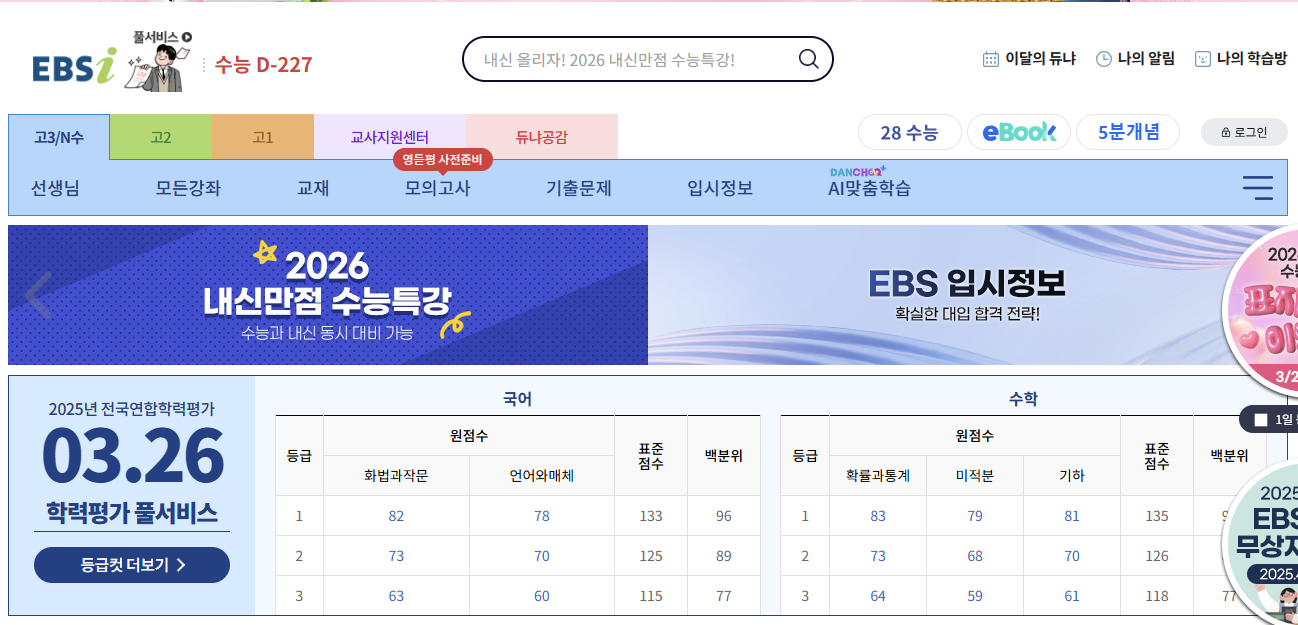Go to previous banner slide arrow
The width and height of the screenshot is (1298, 625).
click(38, 295)
